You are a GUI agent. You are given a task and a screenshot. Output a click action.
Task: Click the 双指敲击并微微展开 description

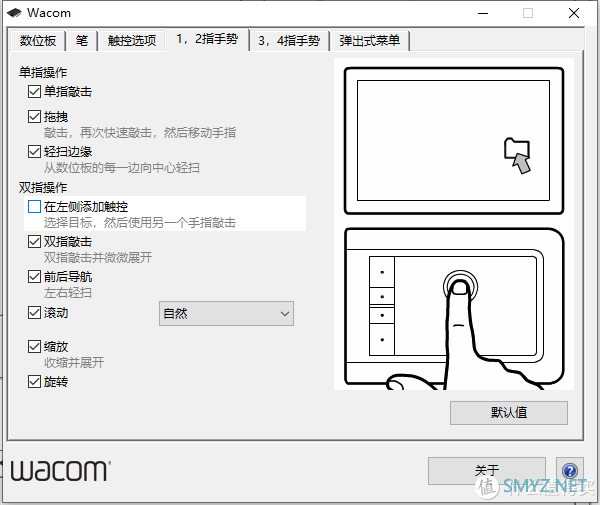[98, 258]
